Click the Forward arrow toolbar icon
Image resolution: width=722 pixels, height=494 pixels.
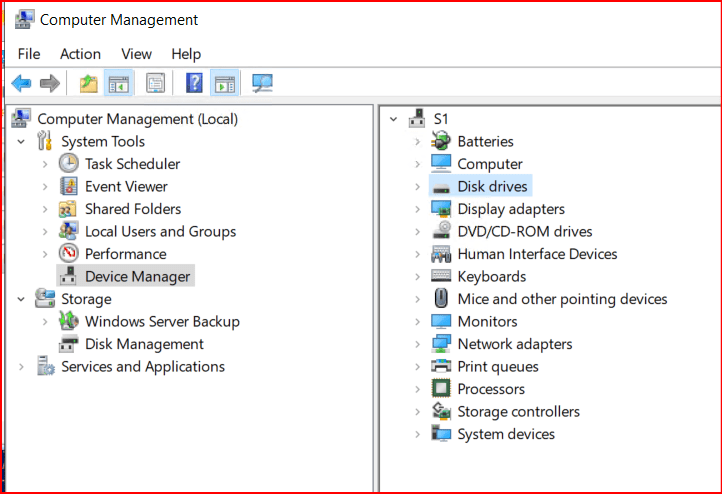[x=50, y=83]
